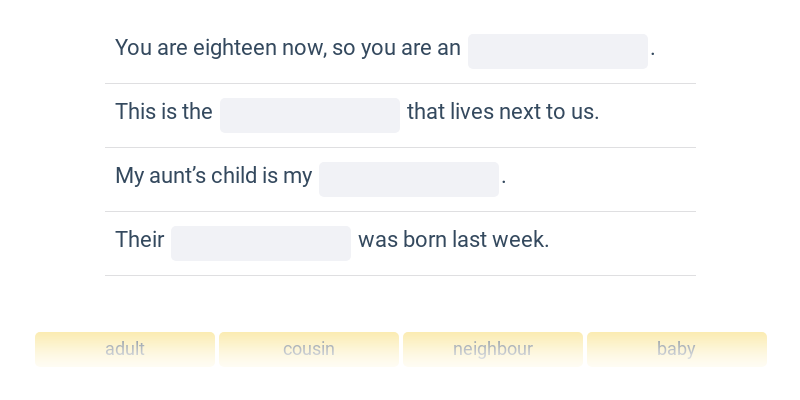Screen dimensions: 800x400
Task: Select the blank after 'My aunt's child is my'
Action: [409, 180]
